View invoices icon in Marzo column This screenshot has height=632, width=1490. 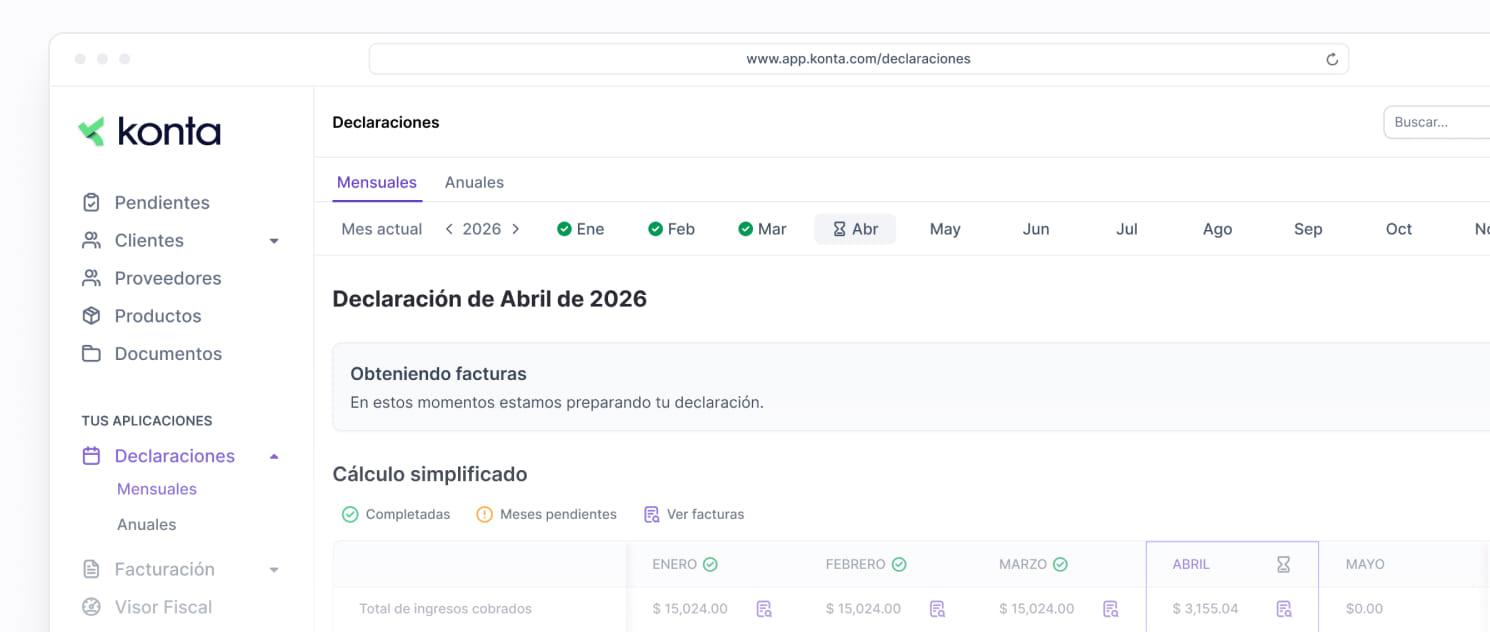tap(1110, 609)
